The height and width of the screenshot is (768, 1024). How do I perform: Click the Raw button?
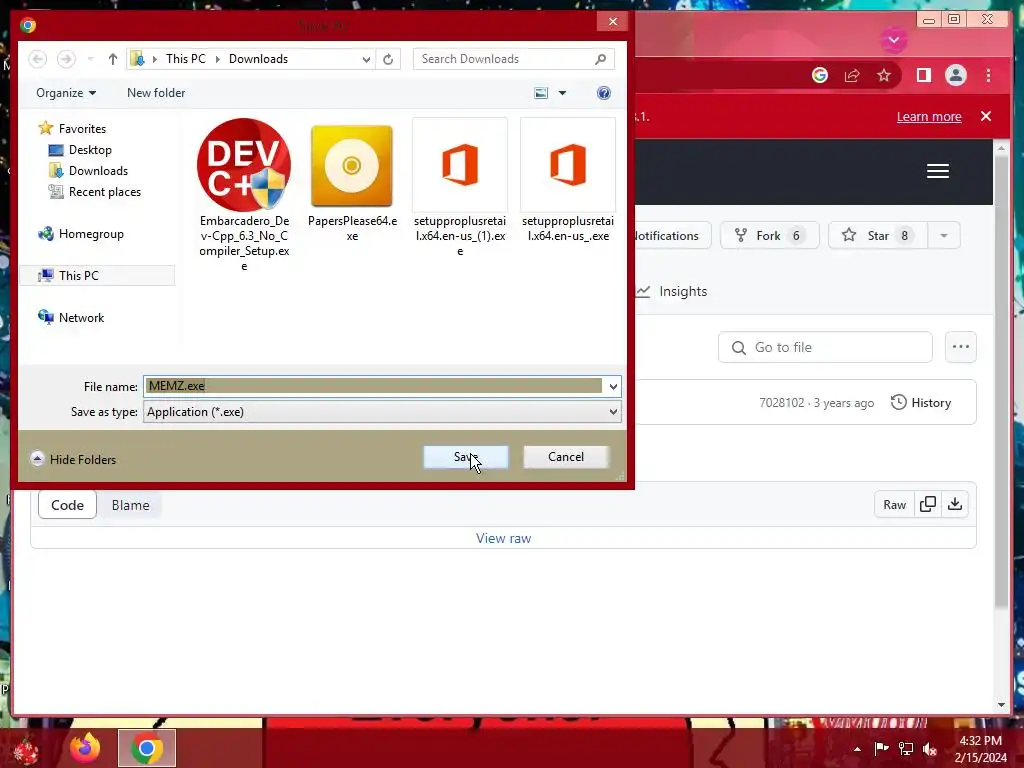pos(894,504)
